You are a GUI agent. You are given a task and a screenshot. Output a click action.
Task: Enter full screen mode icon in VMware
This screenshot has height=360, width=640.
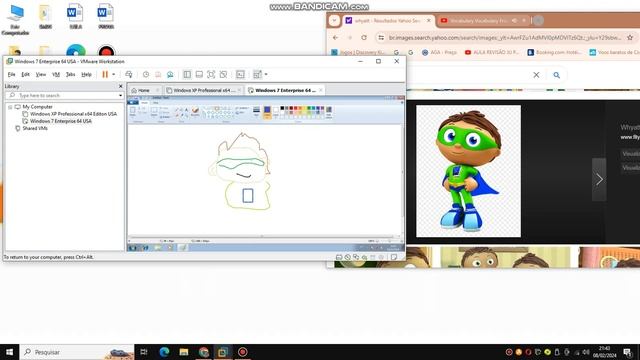tap(211, 74)
